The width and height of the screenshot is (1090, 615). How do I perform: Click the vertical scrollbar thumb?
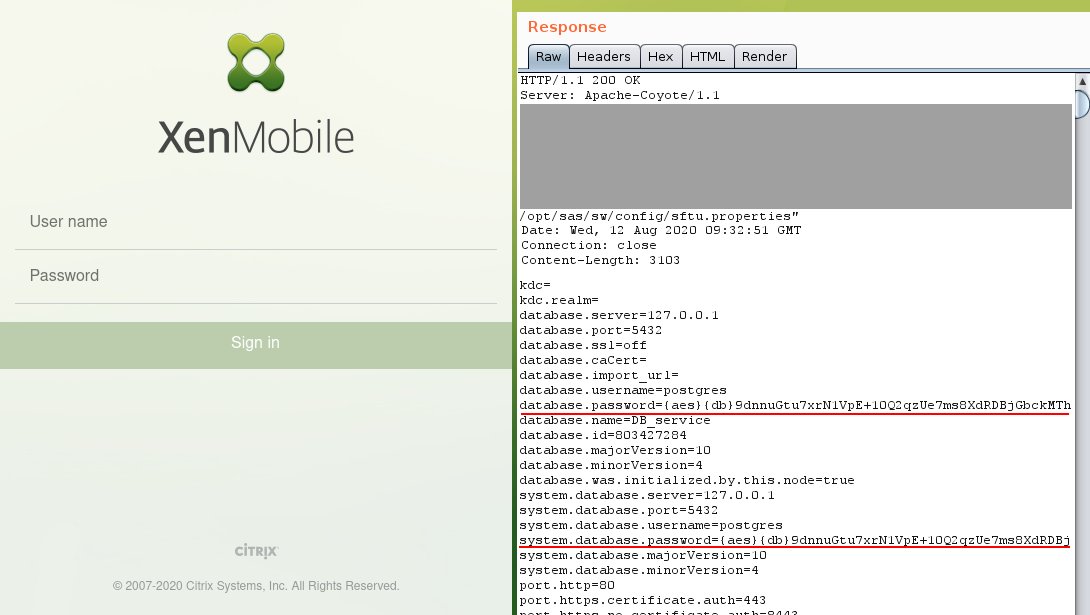pyautogui.click(x=1083, y=104)
